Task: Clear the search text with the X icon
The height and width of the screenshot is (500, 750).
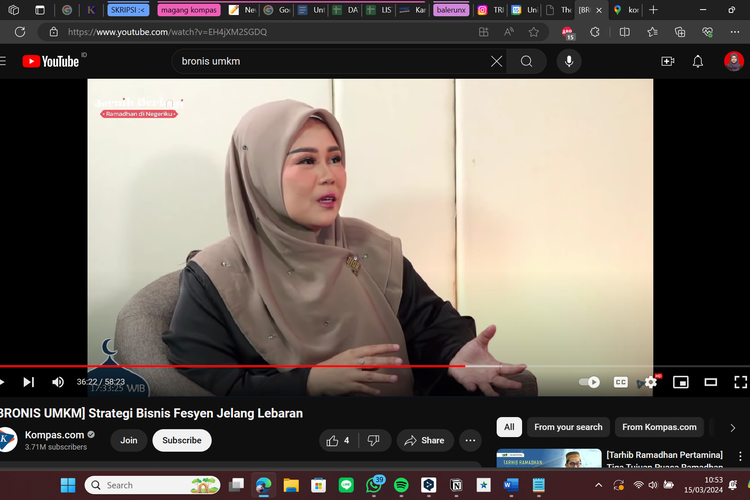Action: pos(496,61)
